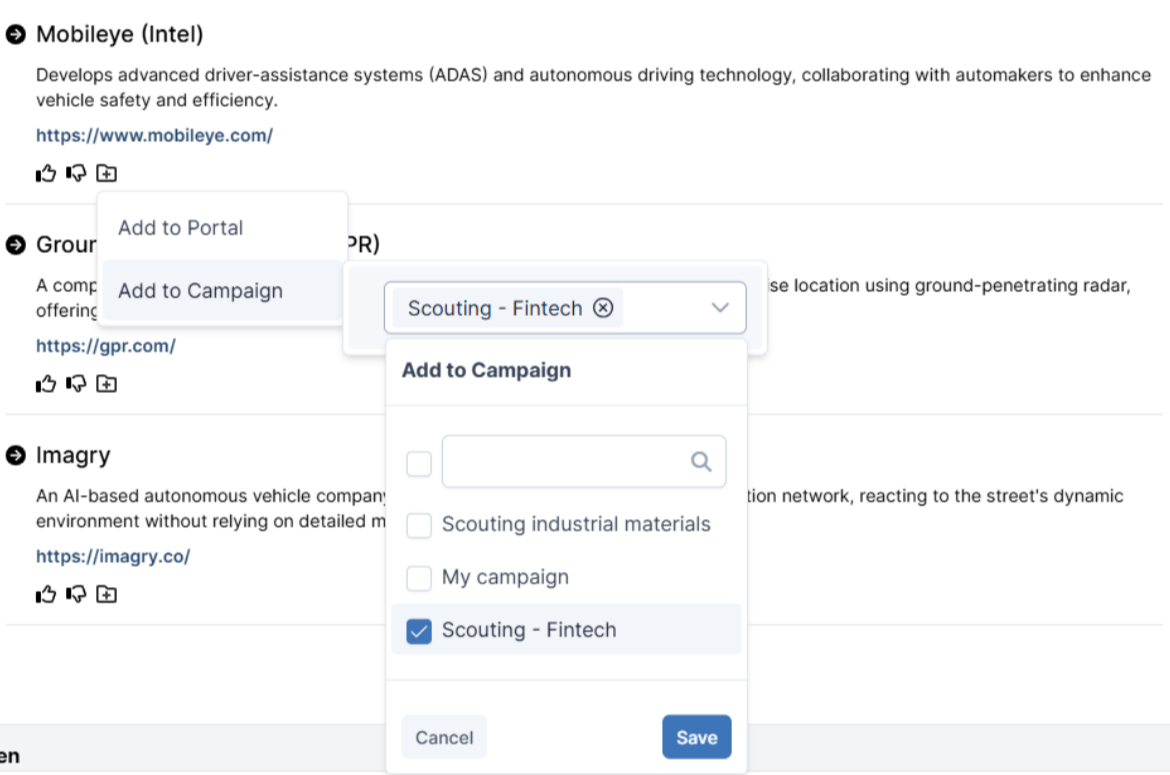1170x775 pixels.
Task: Cancel the Add to Campaign dialog
Action: (444, 737)
